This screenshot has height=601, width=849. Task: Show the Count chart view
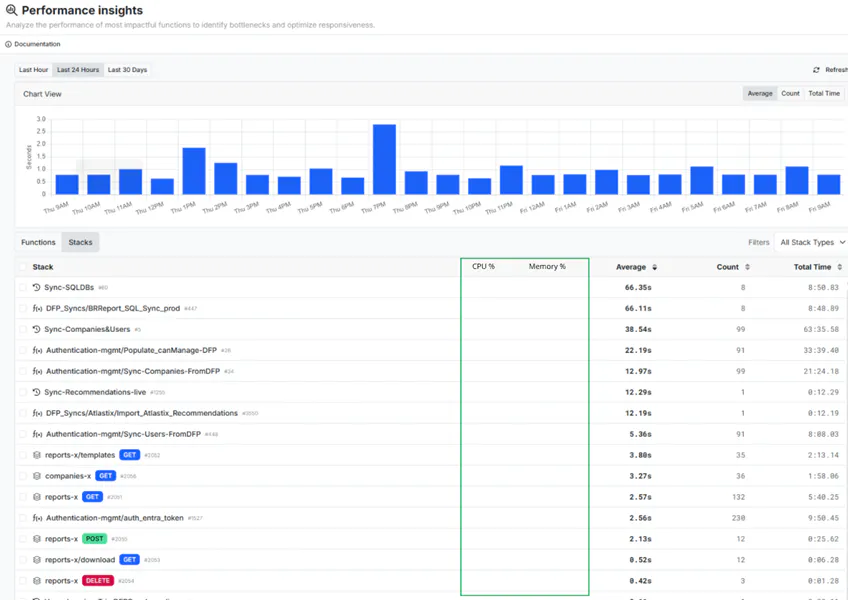791,94
